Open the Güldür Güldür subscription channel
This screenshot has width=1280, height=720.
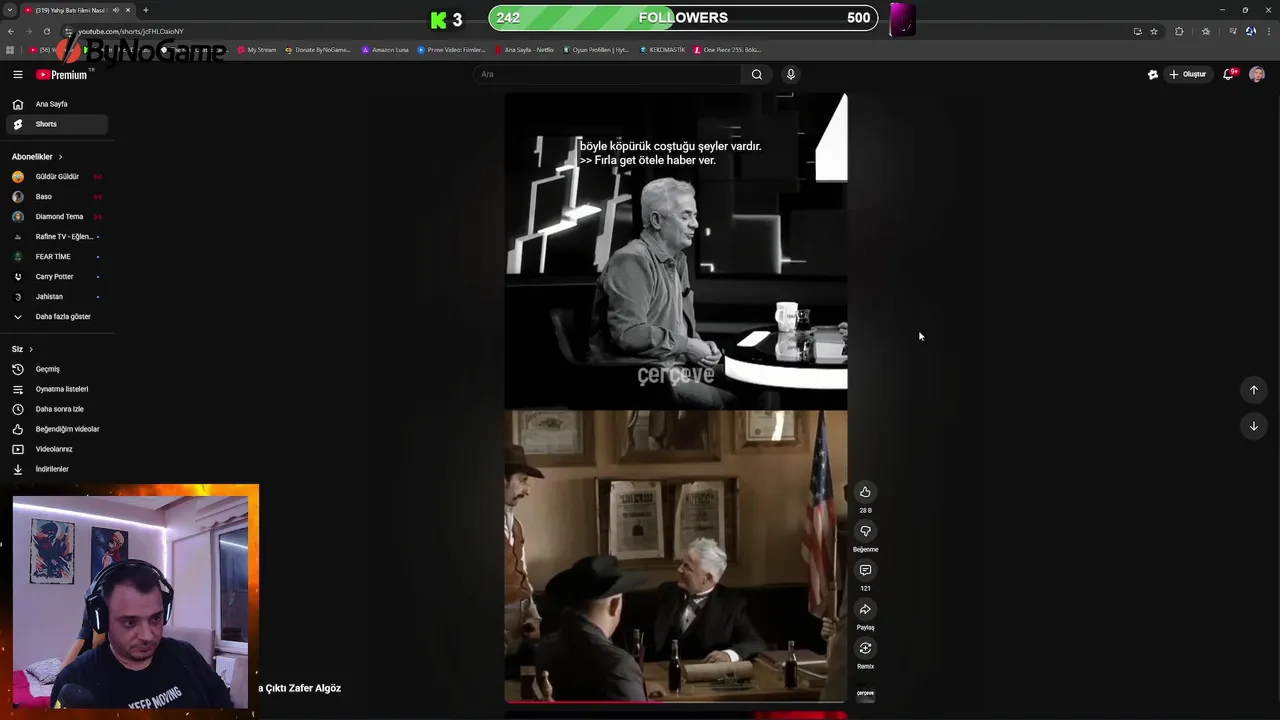coord(55,177)
